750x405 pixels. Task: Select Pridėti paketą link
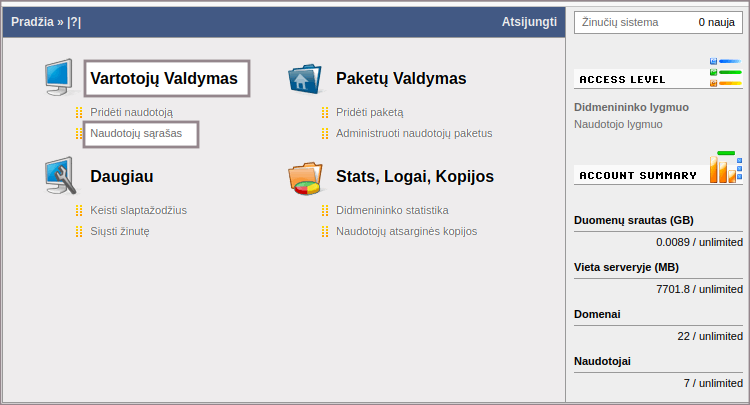point(369,113)
